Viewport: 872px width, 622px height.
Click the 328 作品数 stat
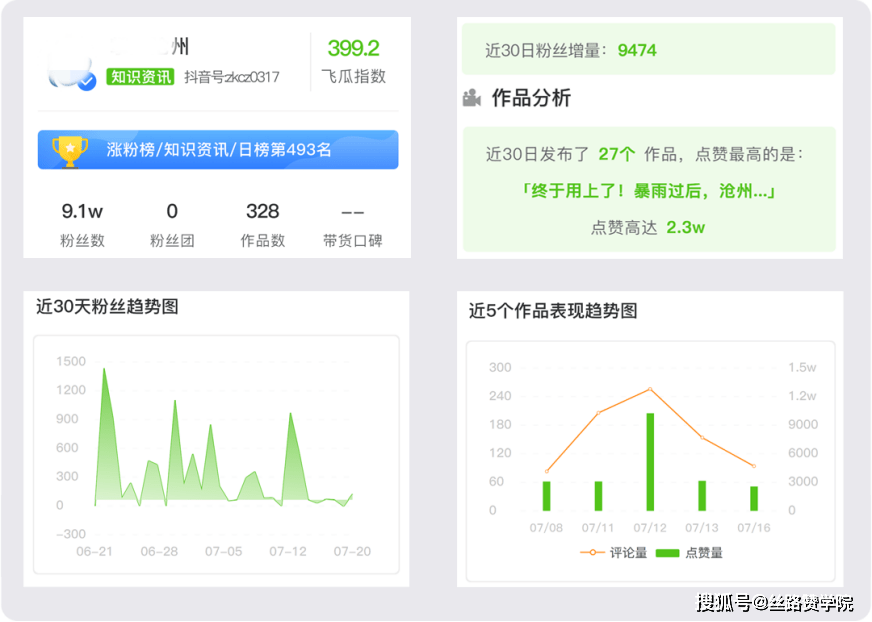262,211
